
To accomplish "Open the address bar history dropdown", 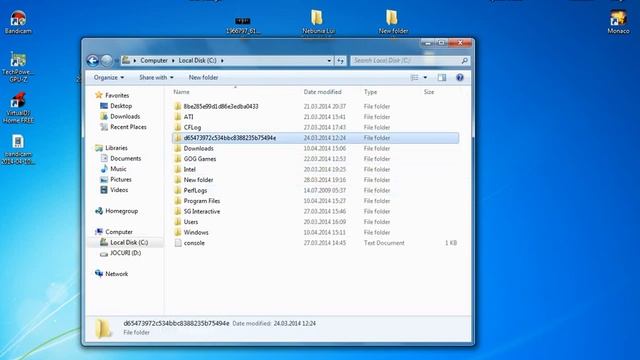I will click(x=329, y=61).
